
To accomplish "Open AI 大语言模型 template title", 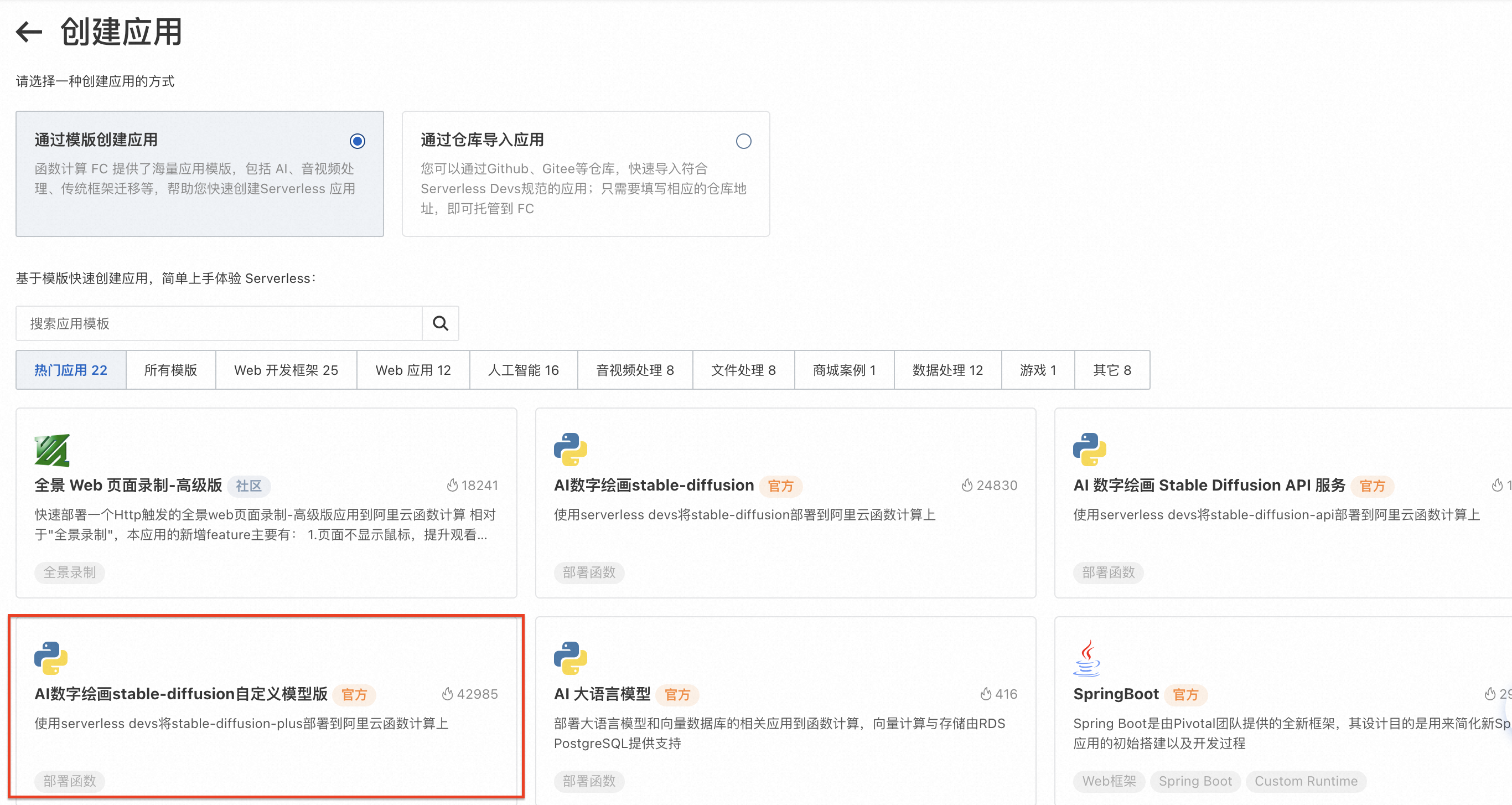I will coord(602,694).
